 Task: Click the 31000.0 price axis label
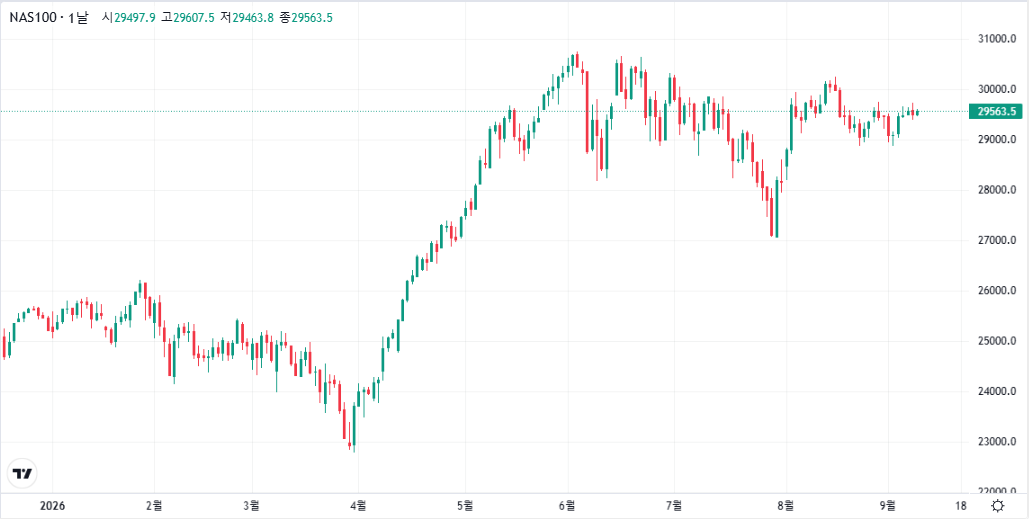995,39
